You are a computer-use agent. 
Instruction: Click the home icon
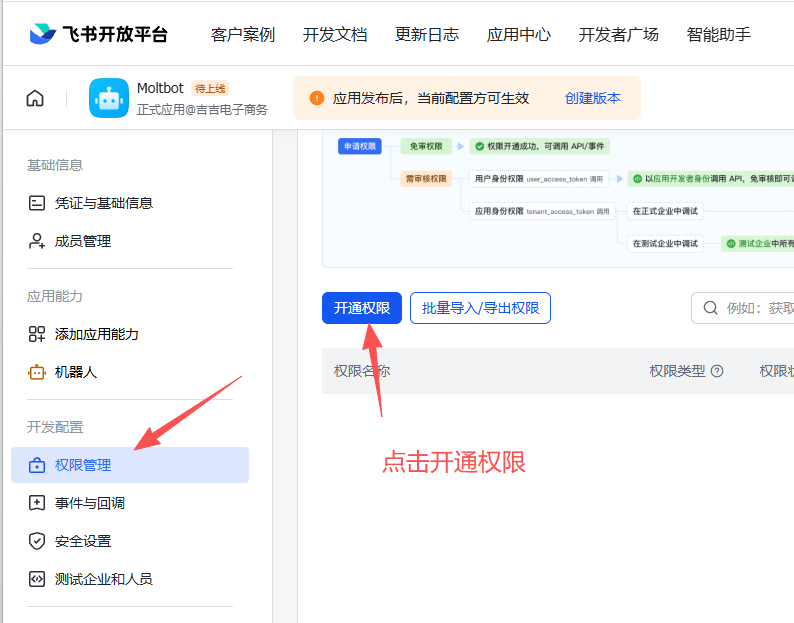tap(35, 98)
